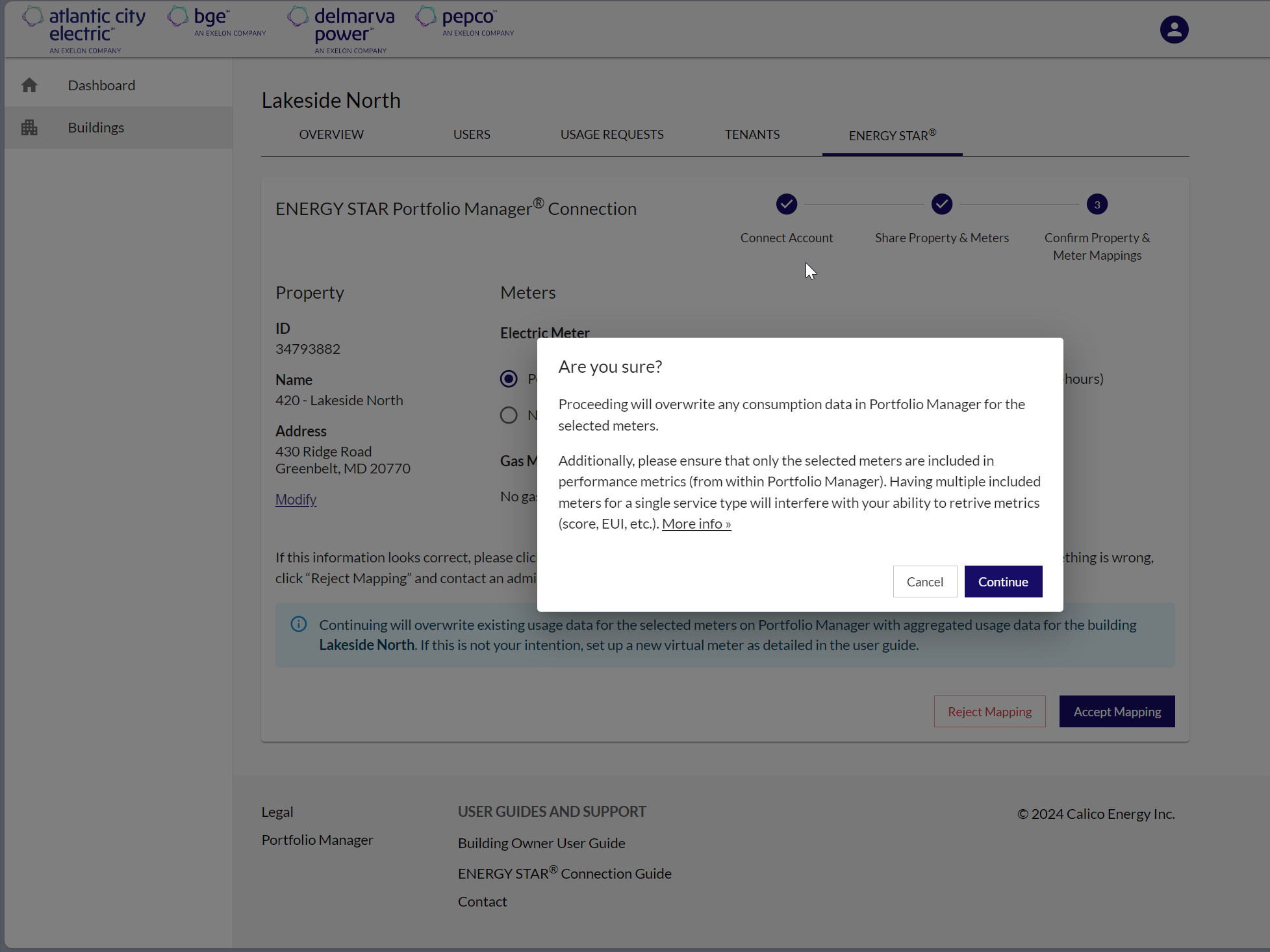Click the Share Property & Meters step checkmark
This screenshot has height=952, width=1270.
tap(941, 205)
